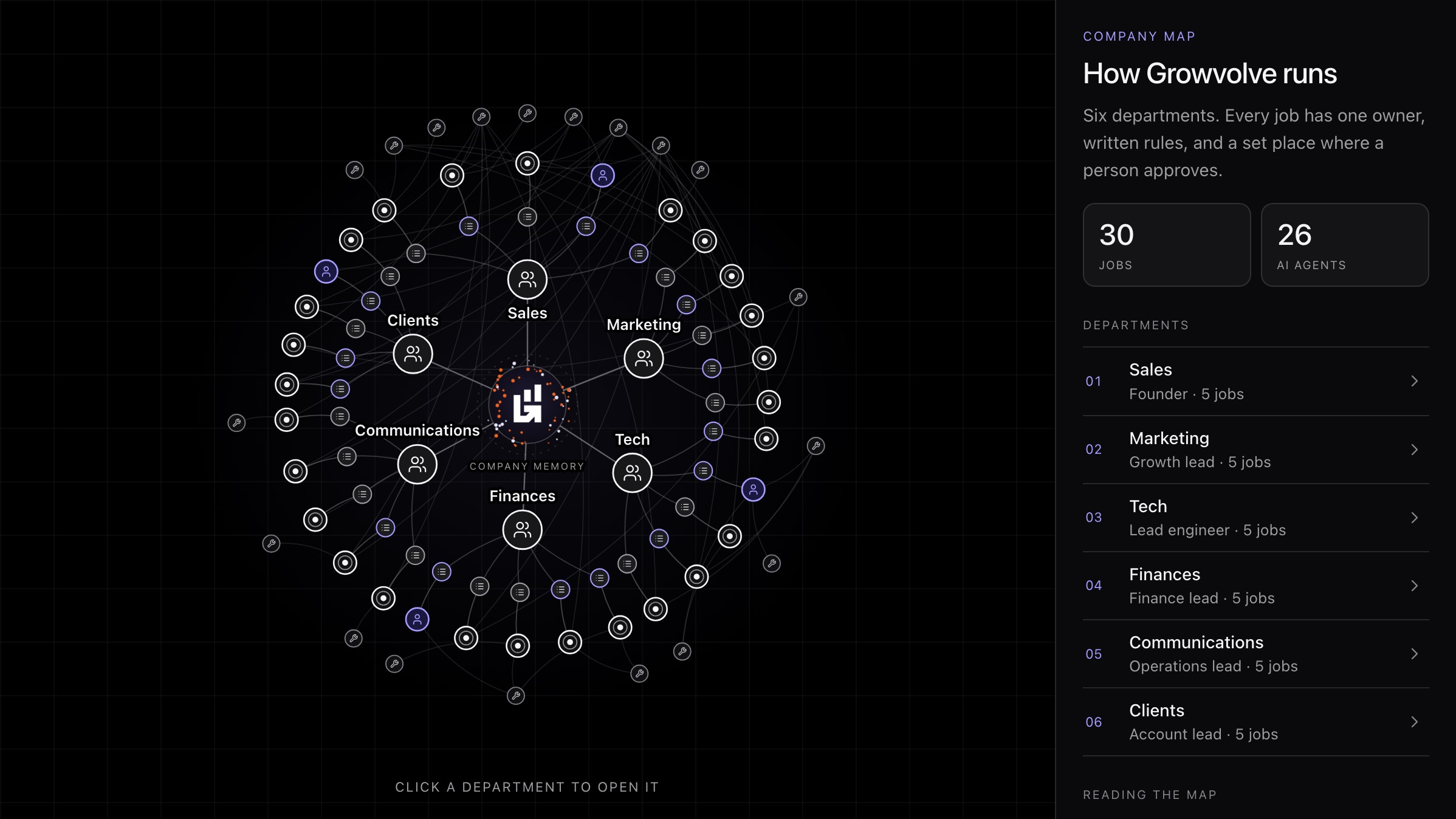
Task: Expand the Communications row chevron
Action: click(1414, 654)
